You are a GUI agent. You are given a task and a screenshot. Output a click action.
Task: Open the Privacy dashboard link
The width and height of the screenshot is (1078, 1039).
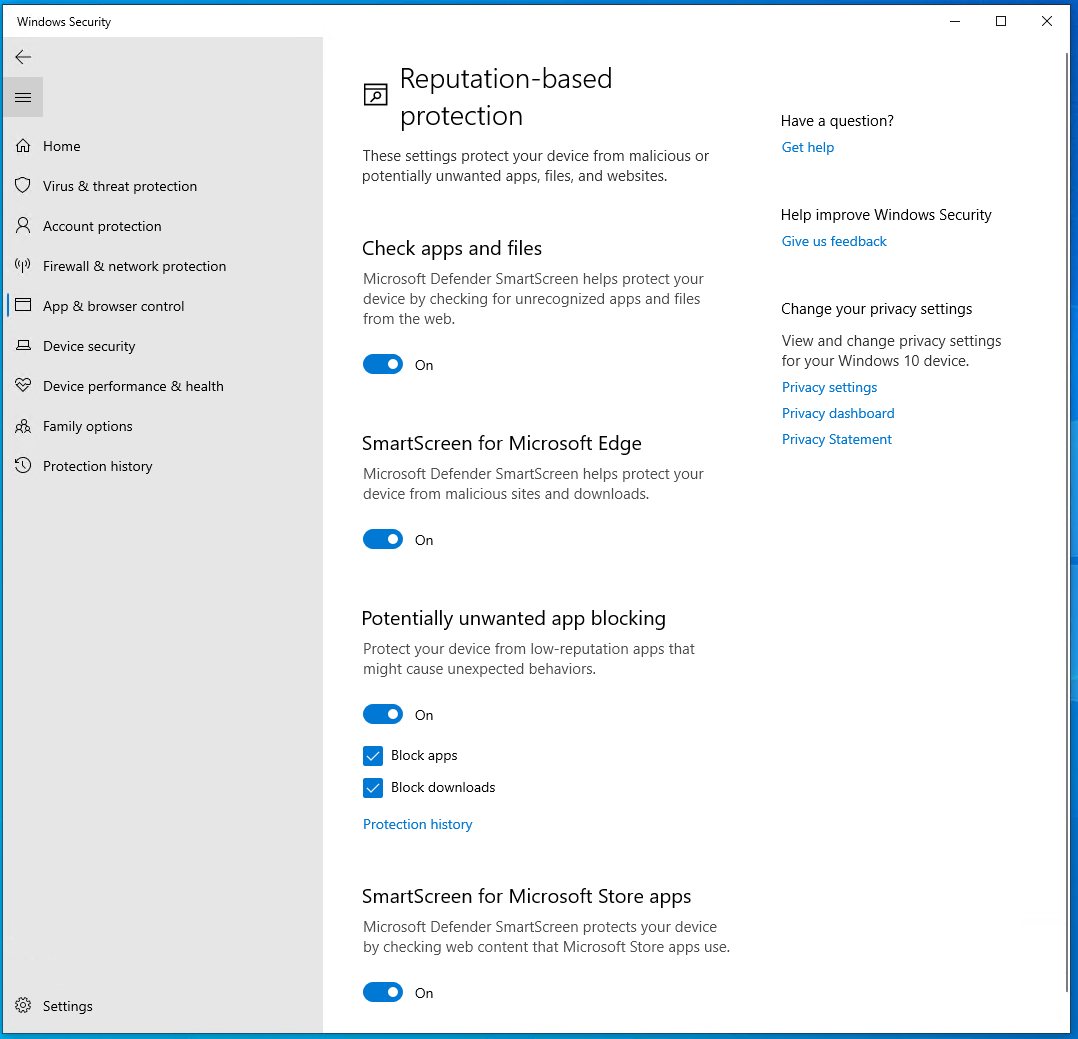838,413
